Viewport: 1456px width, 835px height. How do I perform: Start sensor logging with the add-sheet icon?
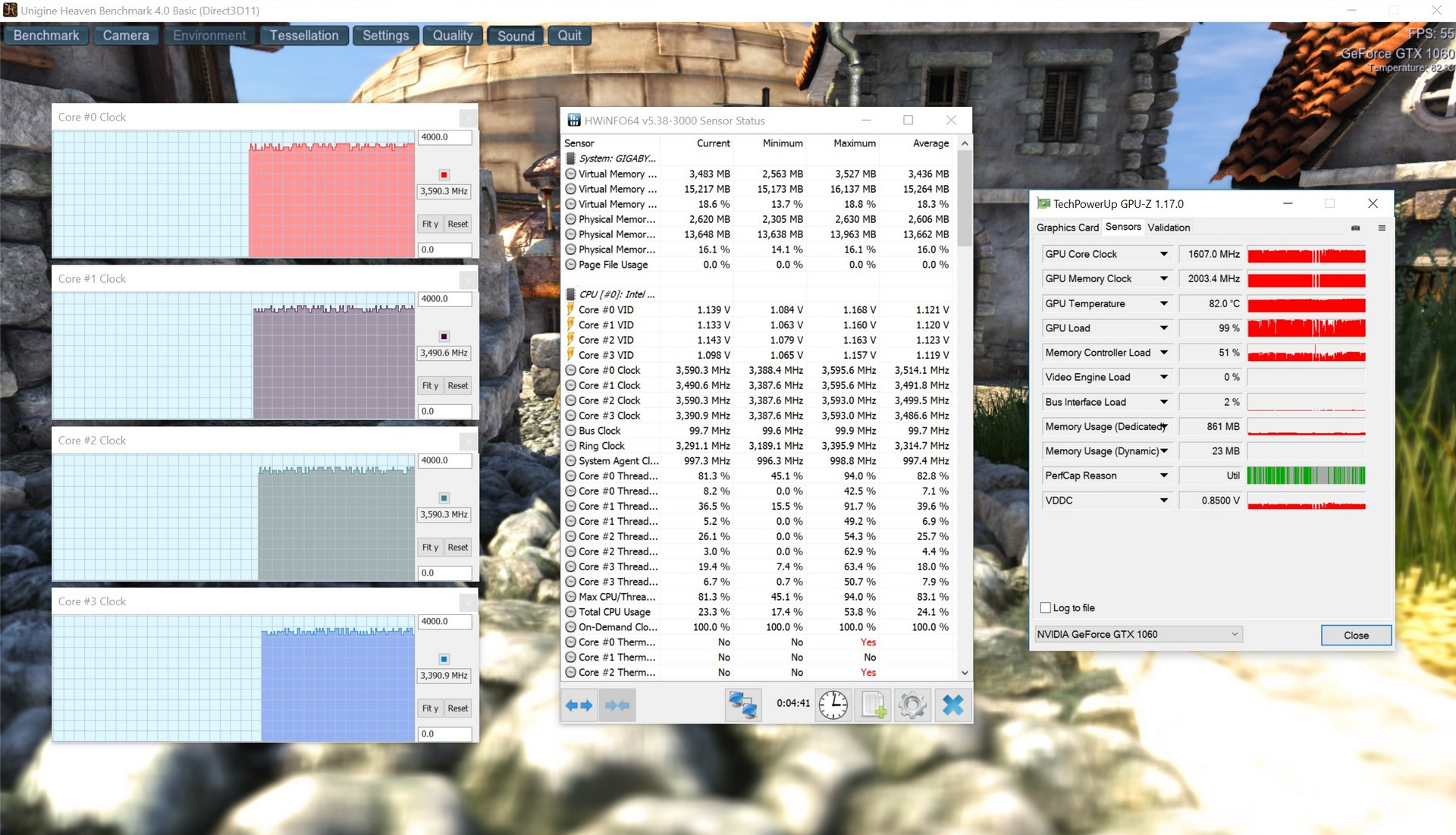pyautogui.click(x=874, y=705)
